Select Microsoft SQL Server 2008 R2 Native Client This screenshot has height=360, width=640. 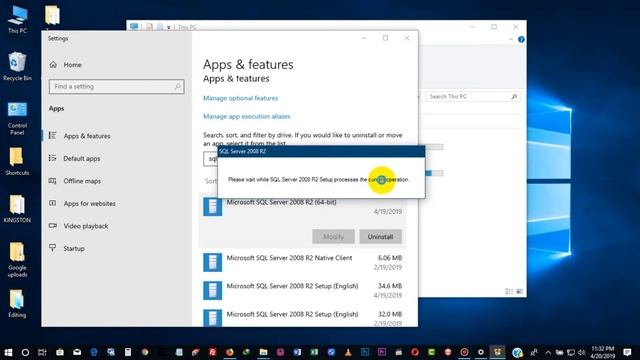coord(302,262)
